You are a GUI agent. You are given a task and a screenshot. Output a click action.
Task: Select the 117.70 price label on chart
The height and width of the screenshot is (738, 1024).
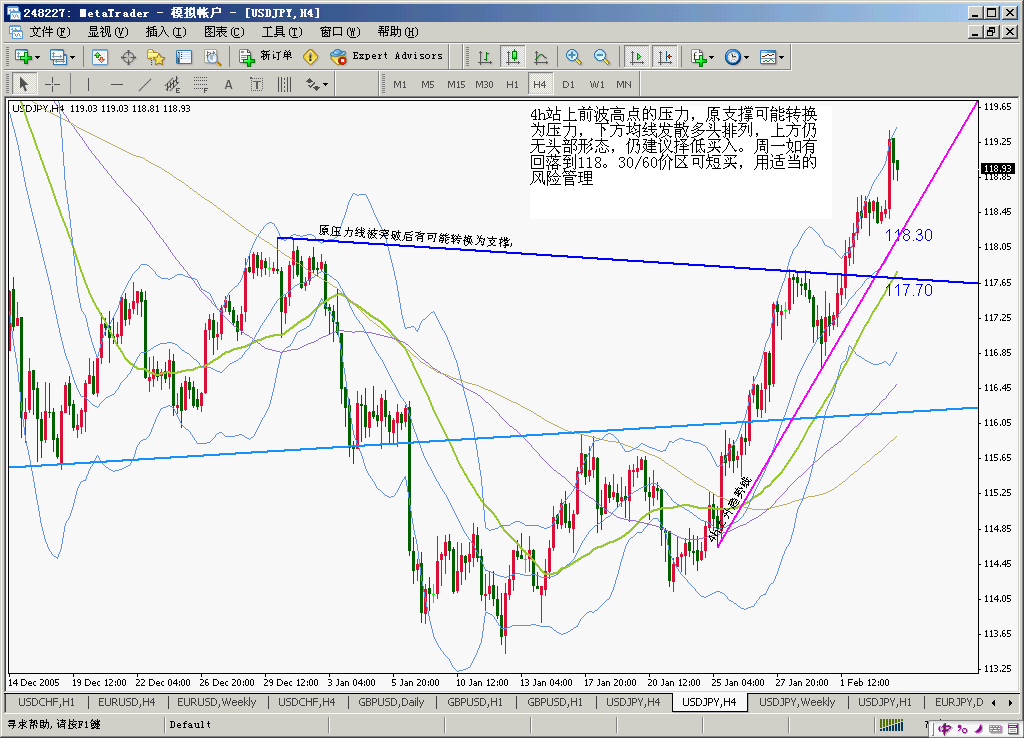point(908,290)
